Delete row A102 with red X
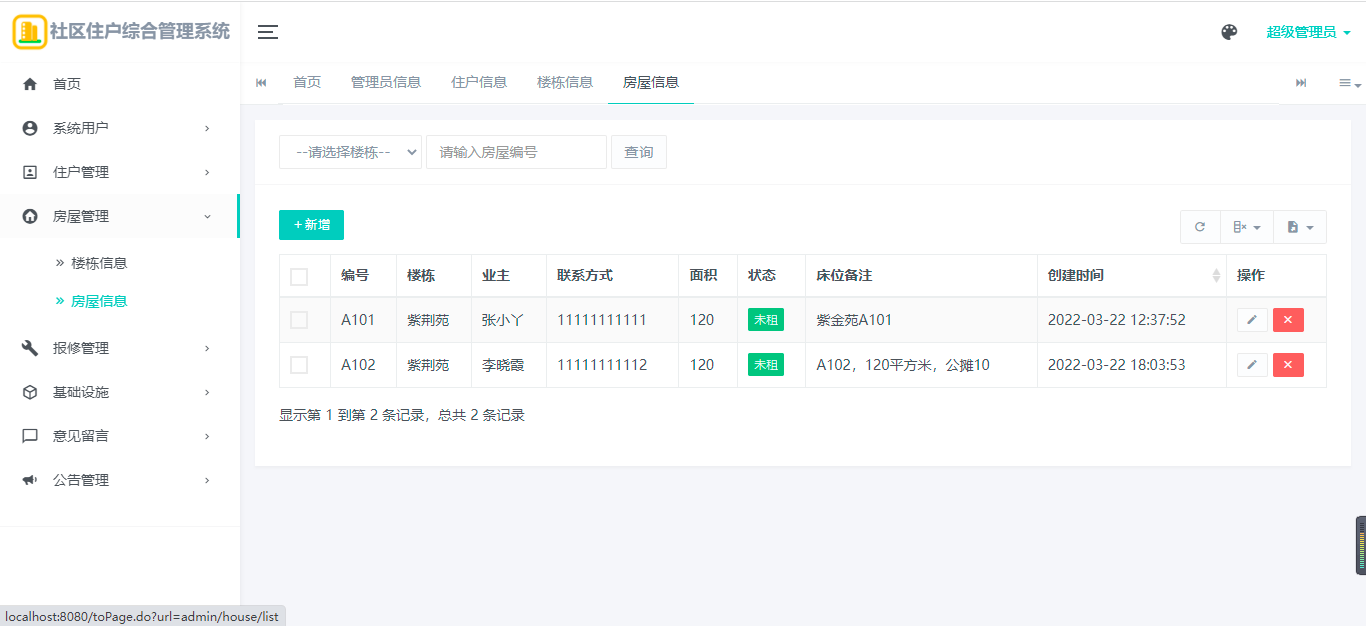Image resolution: width=1366 pixels, height=626 pixels. pos(1288,365)
